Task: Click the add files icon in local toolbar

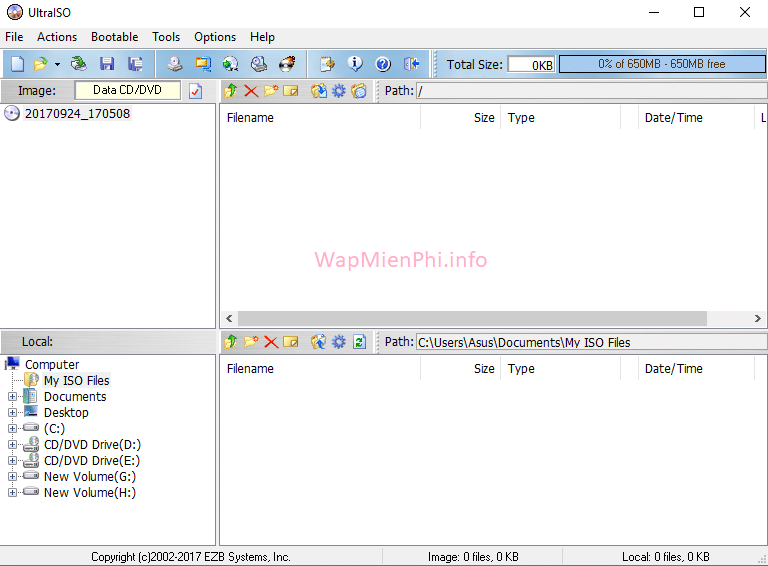Action: click(x=318, y=342)
